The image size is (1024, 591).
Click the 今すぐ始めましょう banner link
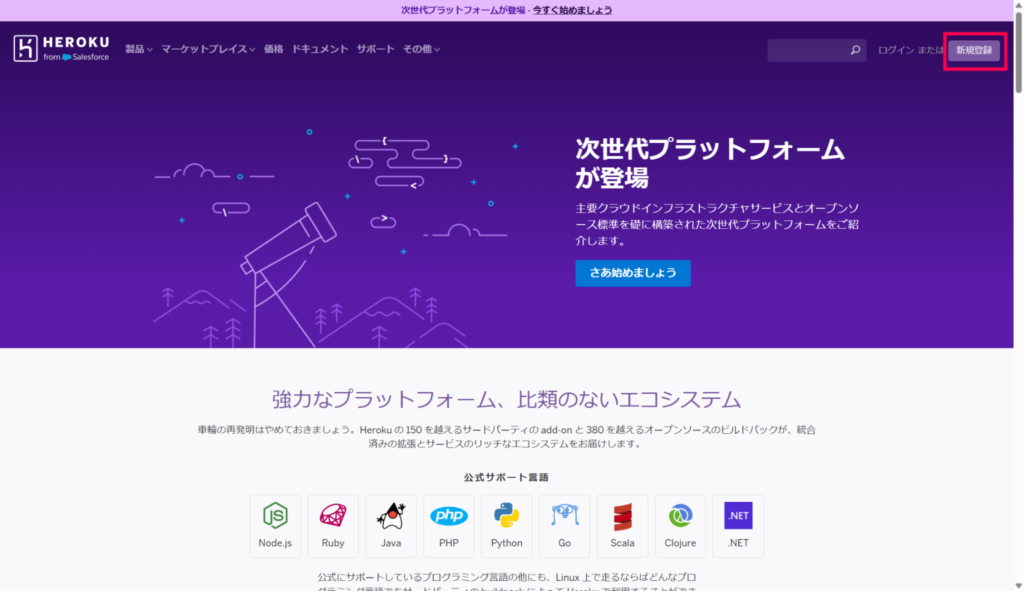point(572,10)
